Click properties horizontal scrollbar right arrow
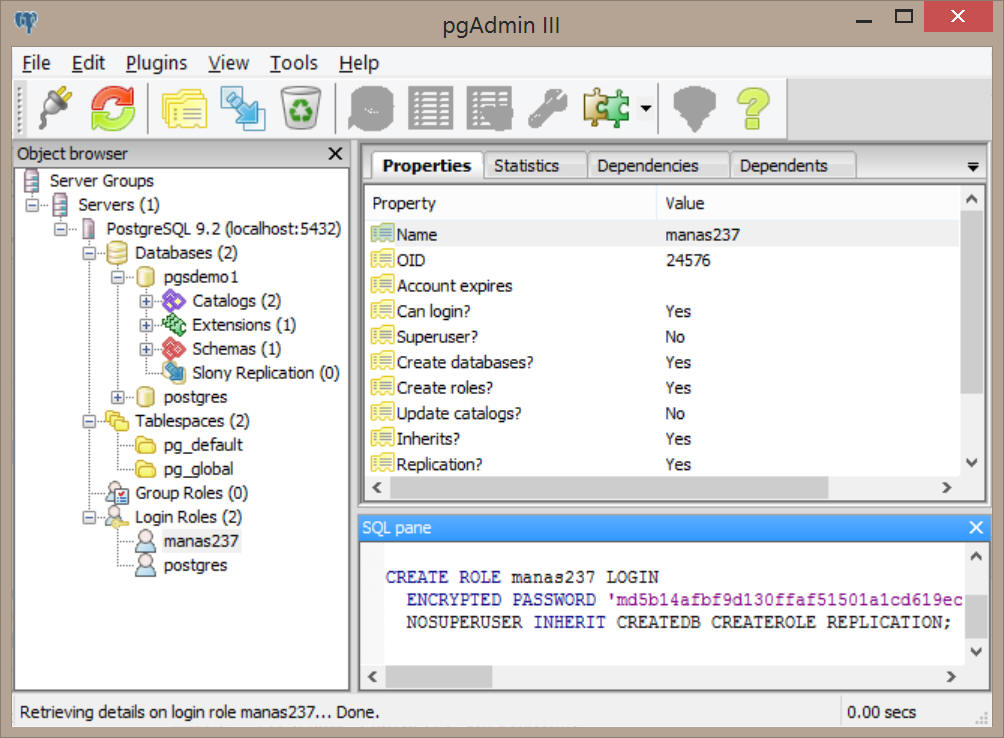This screenshot has width=1004, height=738. [x=947, y=488]
